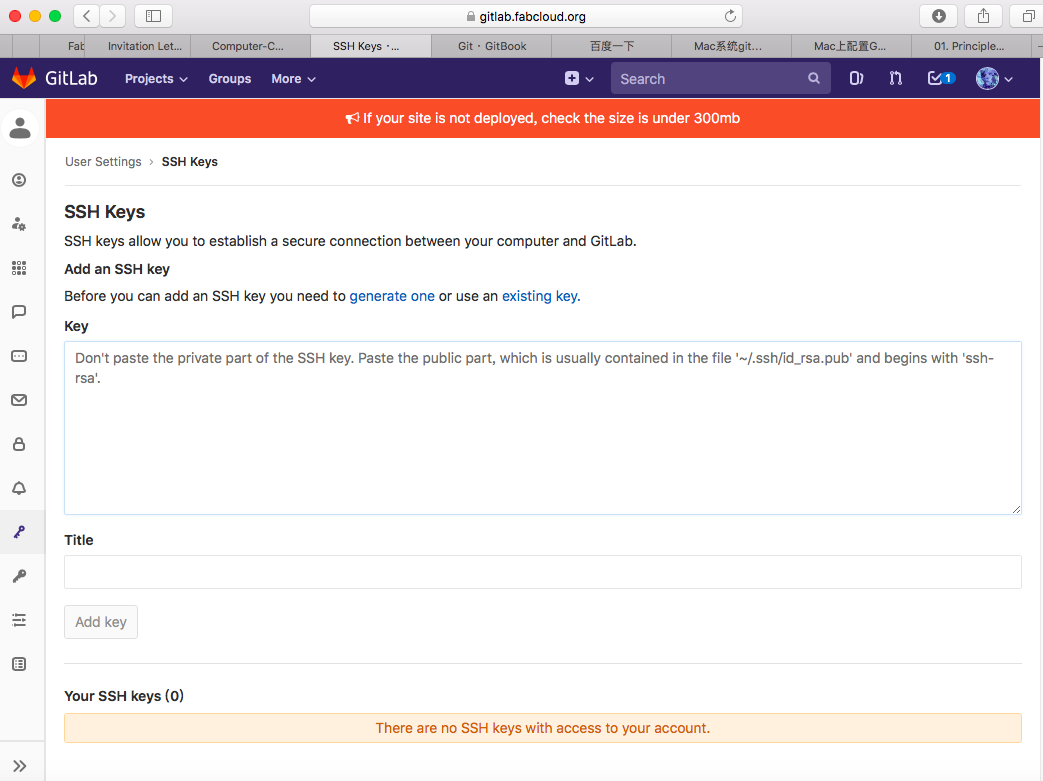Follow the 'existing key' link
1043x781 pixels.
pyautogui.click(x=539, y=296)
